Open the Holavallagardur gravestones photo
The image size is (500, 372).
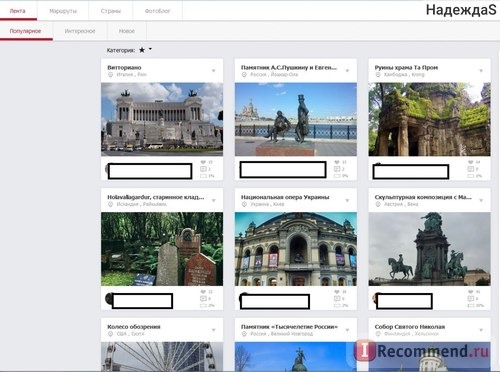162,249
